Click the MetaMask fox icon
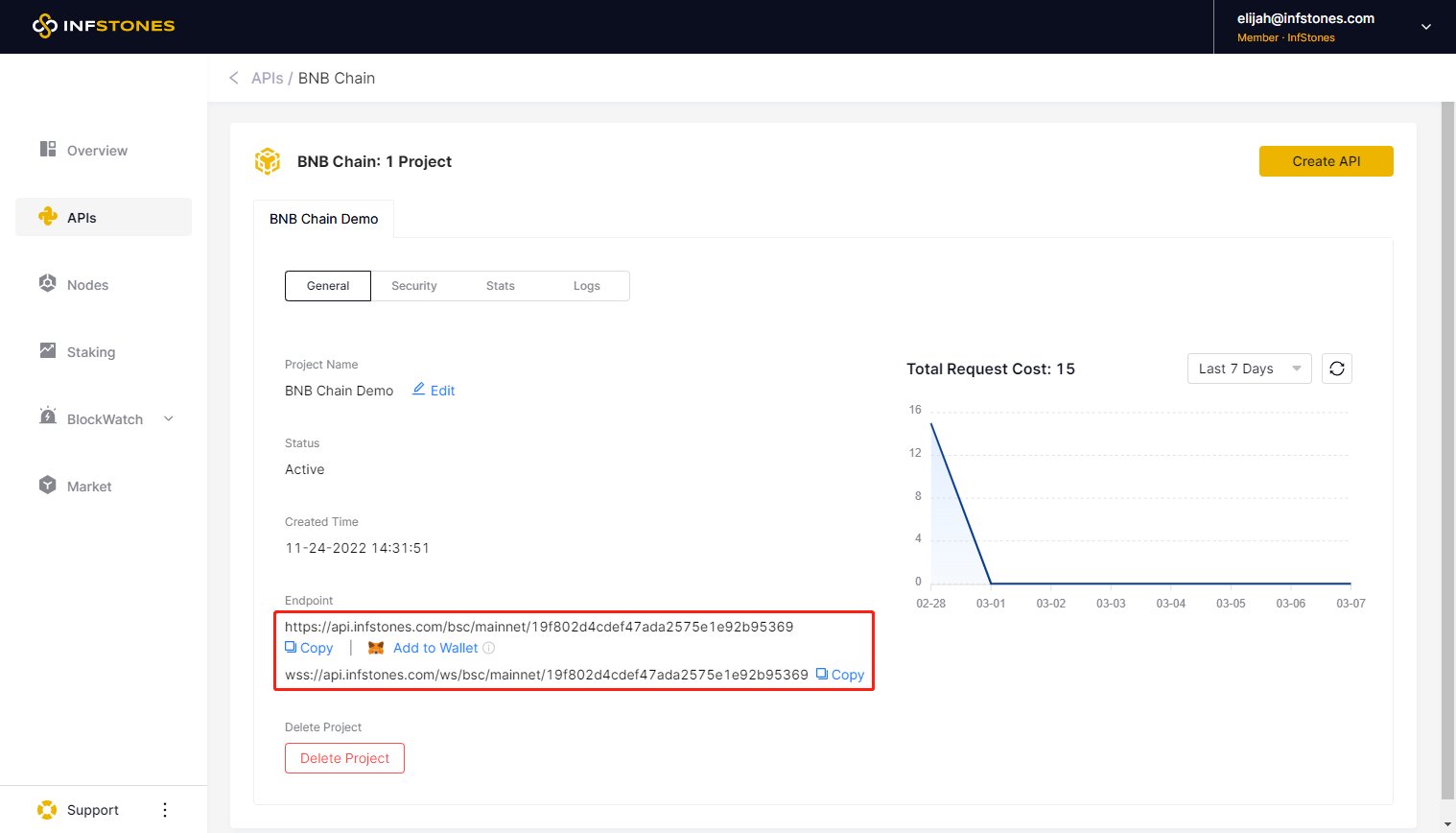 point(376,648)
